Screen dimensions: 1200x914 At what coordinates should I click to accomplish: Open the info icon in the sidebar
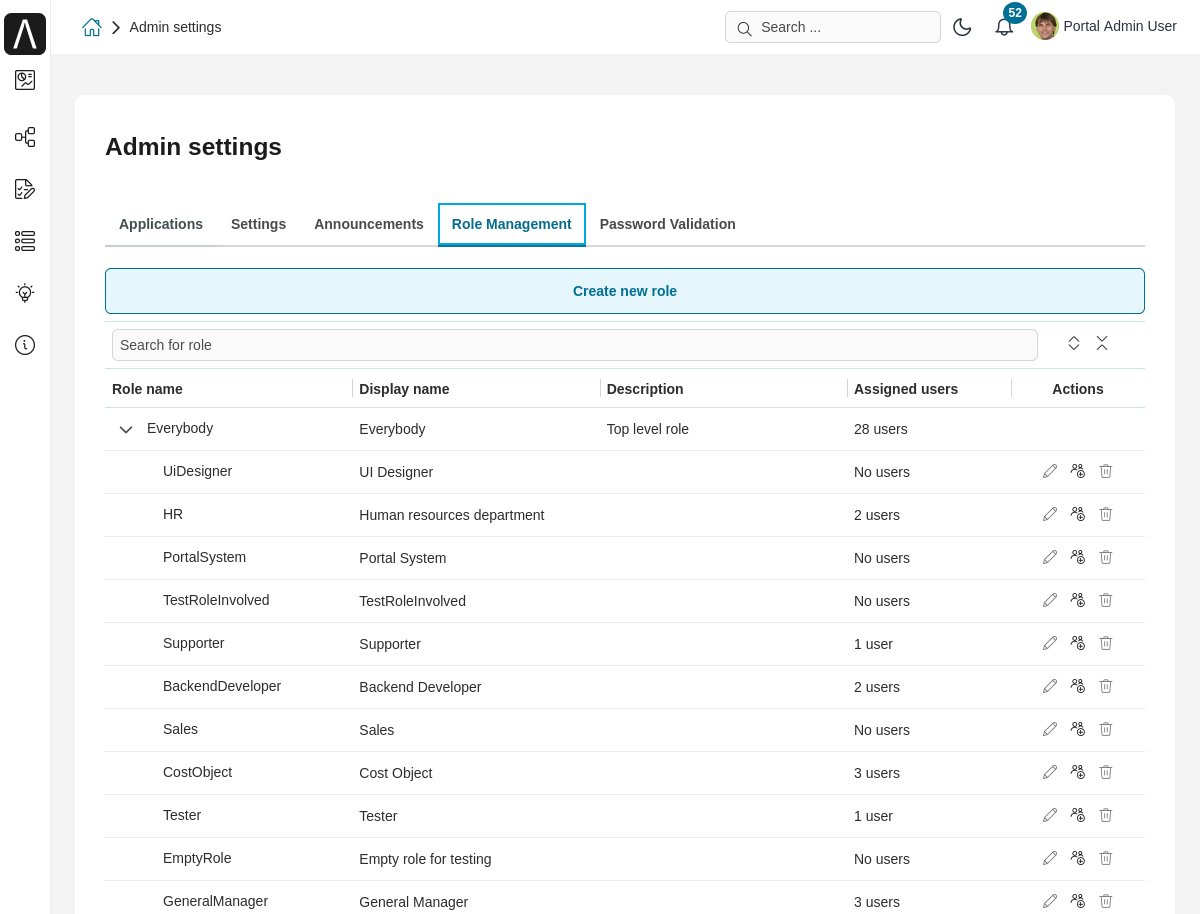(25, 345)
